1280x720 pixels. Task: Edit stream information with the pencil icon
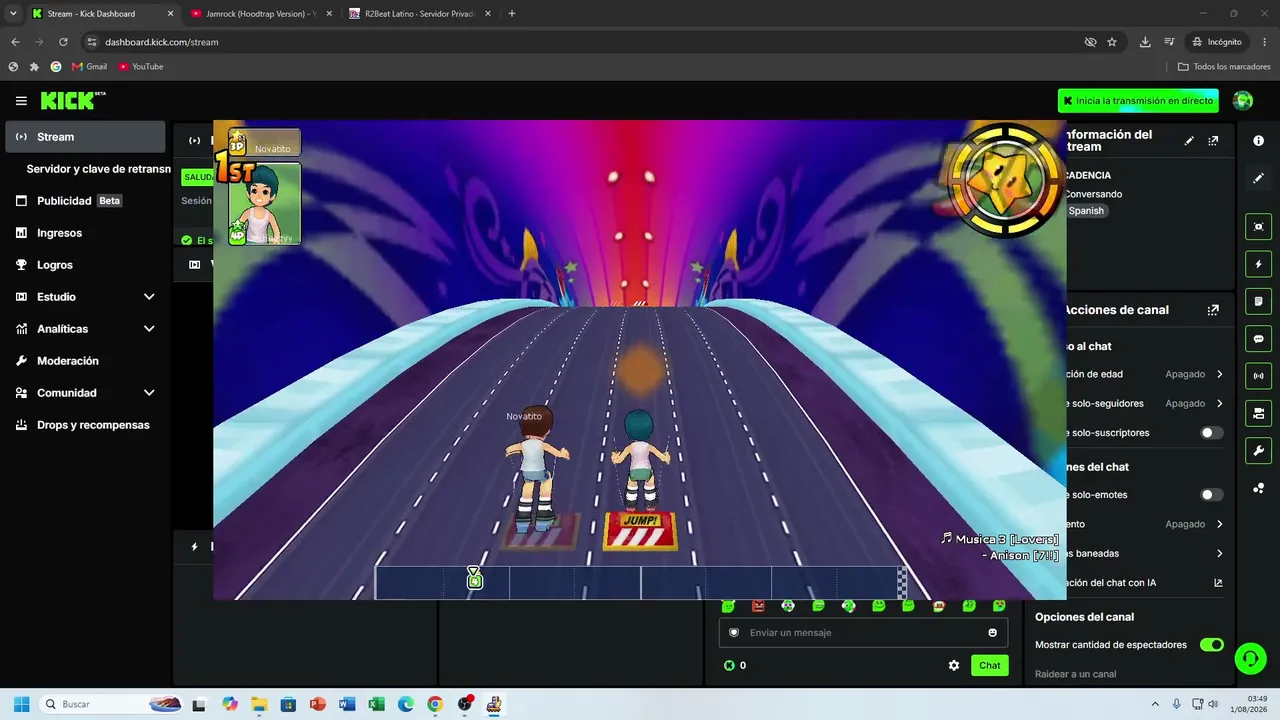1189,141
